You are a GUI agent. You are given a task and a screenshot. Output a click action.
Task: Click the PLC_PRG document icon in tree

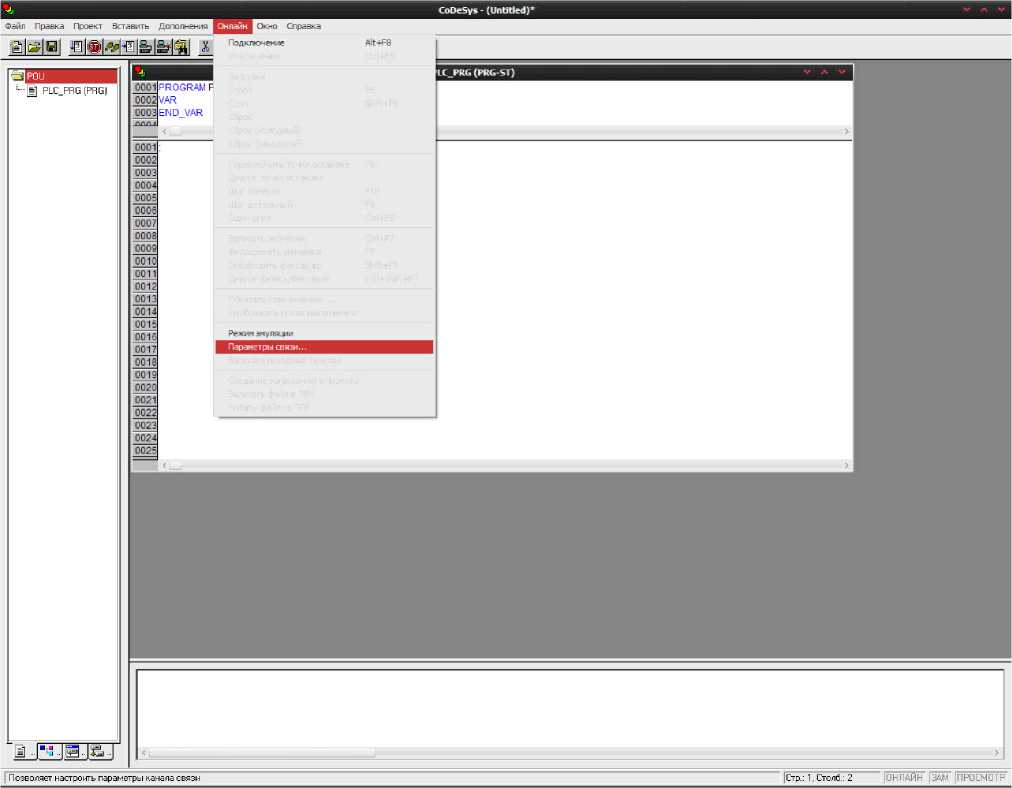tap(32, 91)
